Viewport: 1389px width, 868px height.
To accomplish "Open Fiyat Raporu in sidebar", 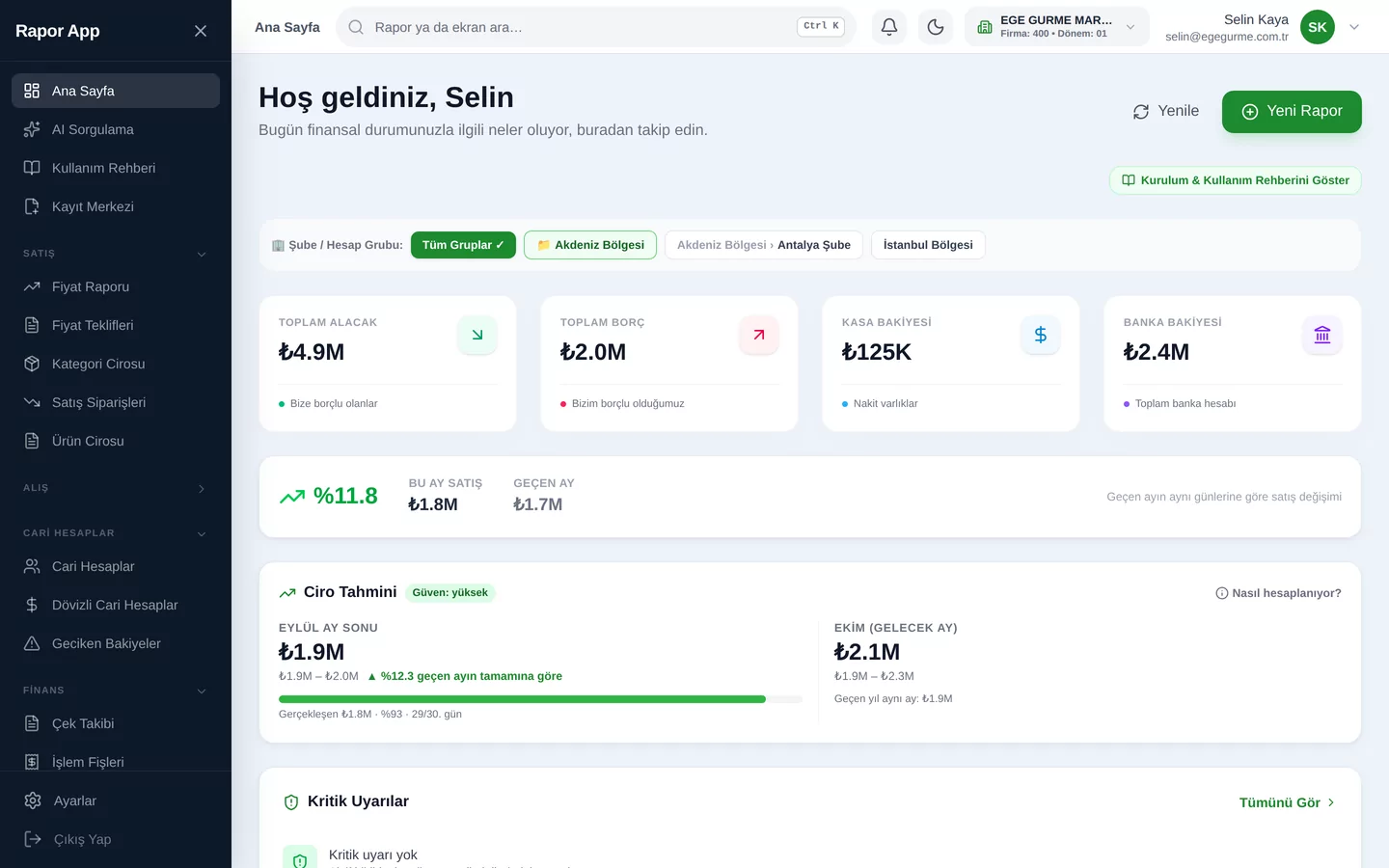I will (116, 286).
